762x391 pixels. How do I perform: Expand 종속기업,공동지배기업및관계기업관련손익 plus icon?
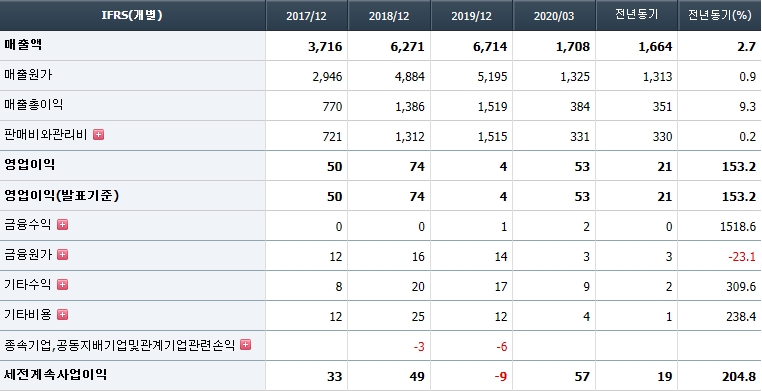click(246, 345)
